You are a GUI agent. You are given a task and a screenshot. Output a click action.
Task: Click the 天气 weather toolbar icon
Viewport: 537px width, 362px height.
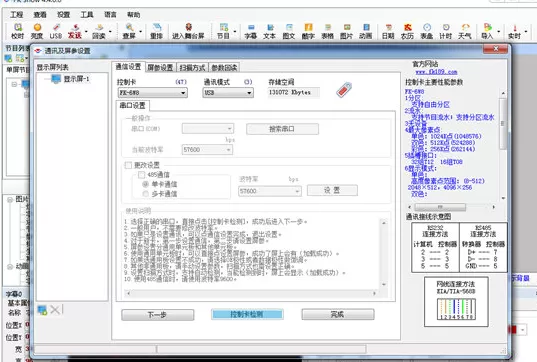click(465, 31)
